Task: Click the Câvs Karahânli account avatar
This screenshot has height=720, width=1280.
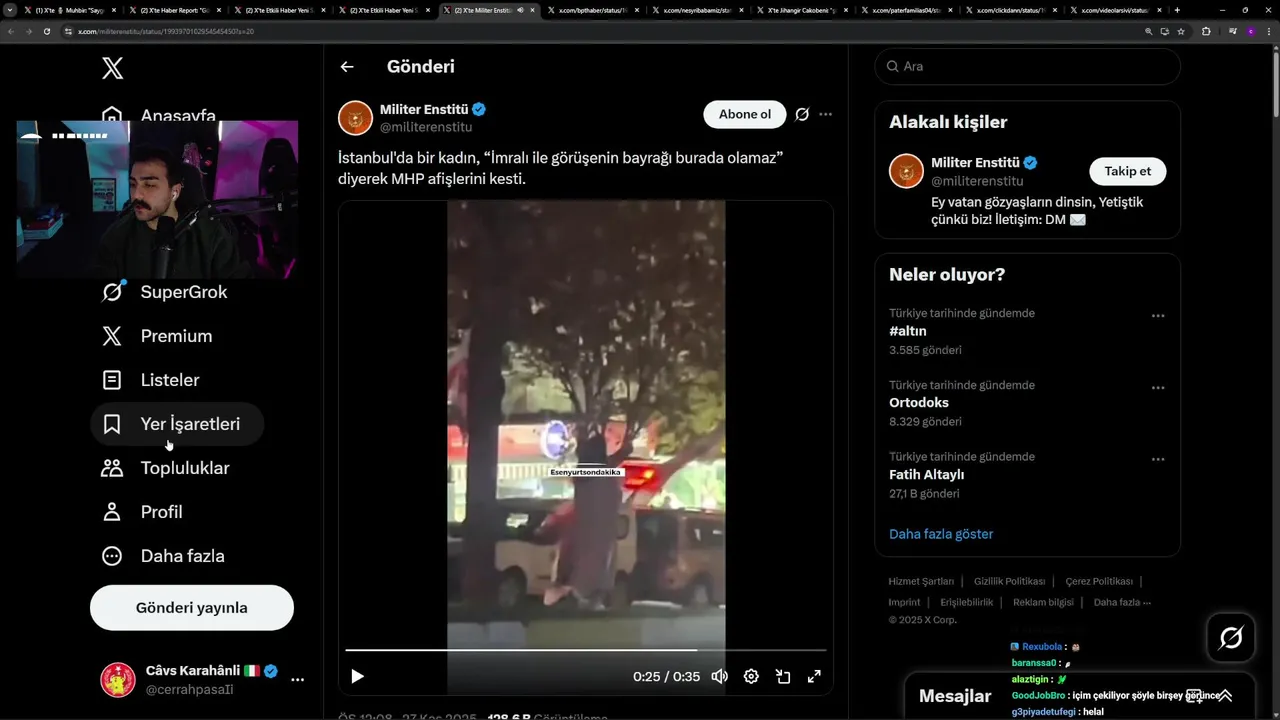Action: 118,679
